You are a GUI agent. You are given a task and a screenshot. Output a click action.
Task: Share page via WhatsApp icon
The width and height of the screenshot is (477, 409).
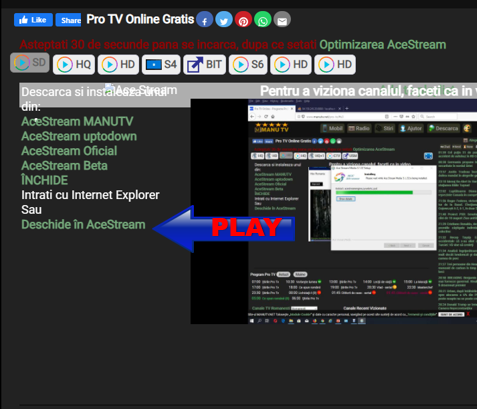point(263,20)
